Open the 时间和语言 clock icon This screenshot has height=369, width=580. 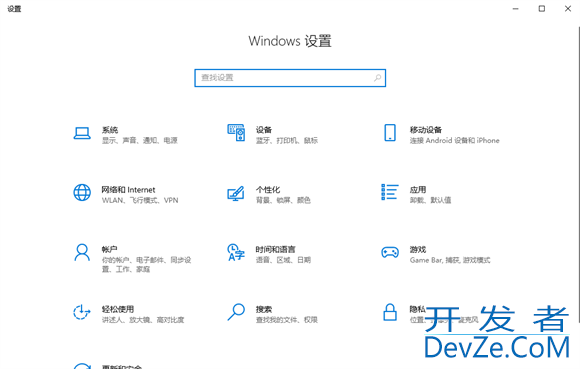tap(236, 252)
